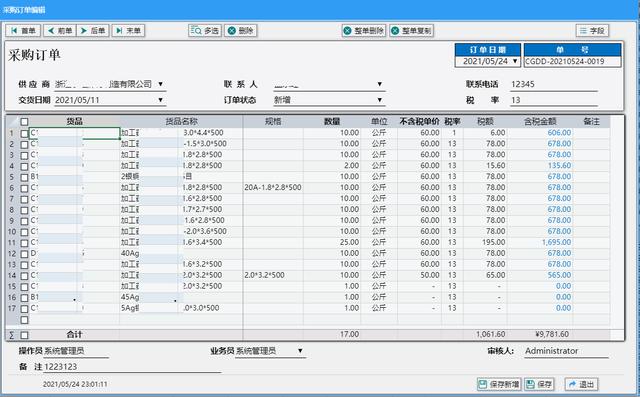Go to previous order with 前单
This screenshot has width=640, height=397.
tap(60, 31)
